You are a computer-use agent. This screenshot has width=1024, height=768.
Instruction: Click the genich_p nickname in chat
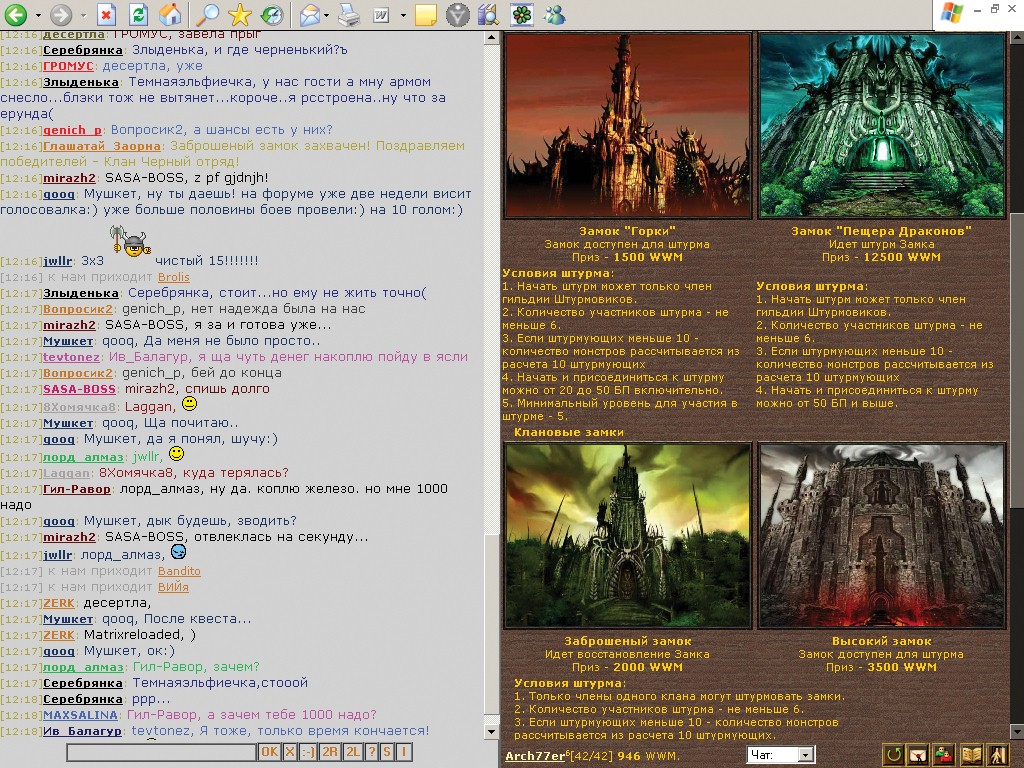click(x=72, y=130)
